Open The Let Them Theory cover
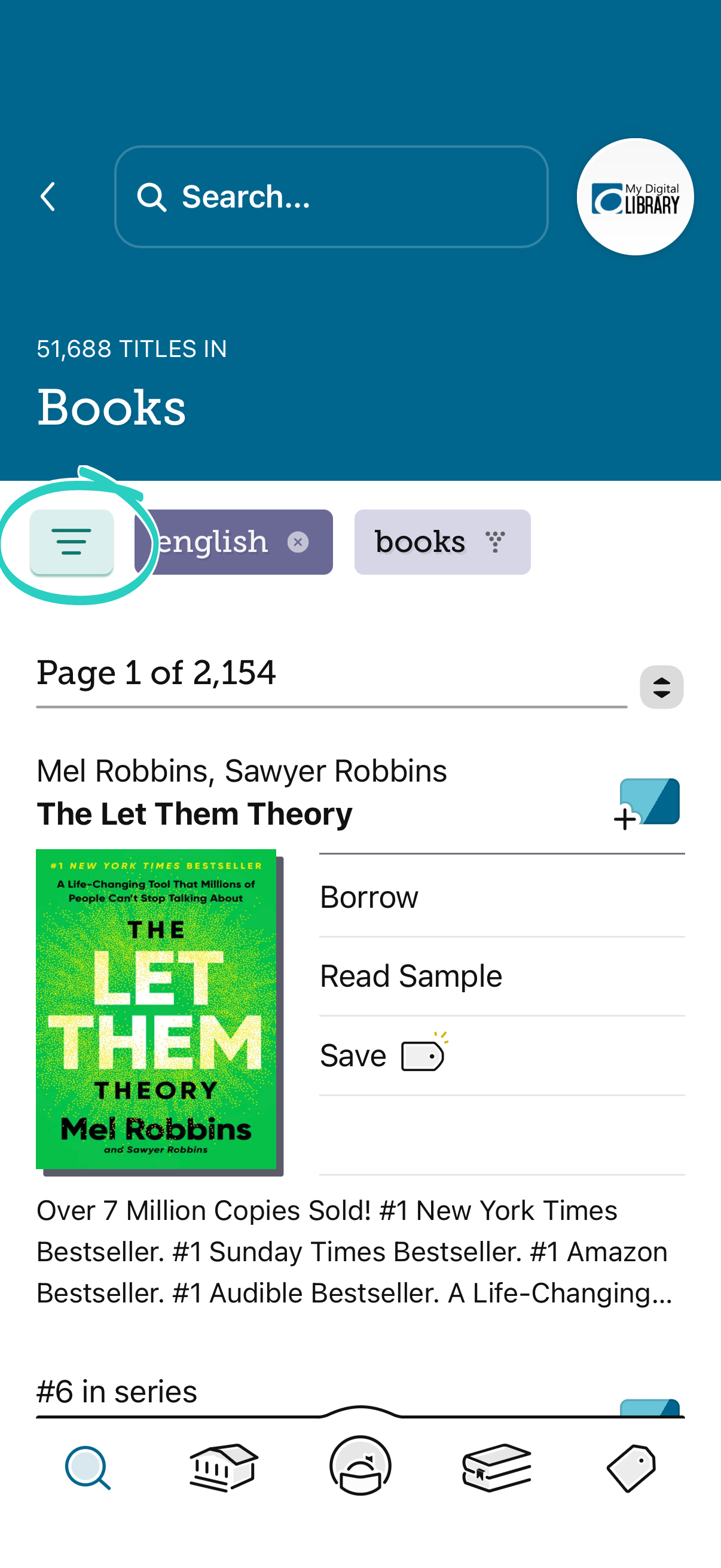Screen dimensions: 721x1568 click(156, 1009)
